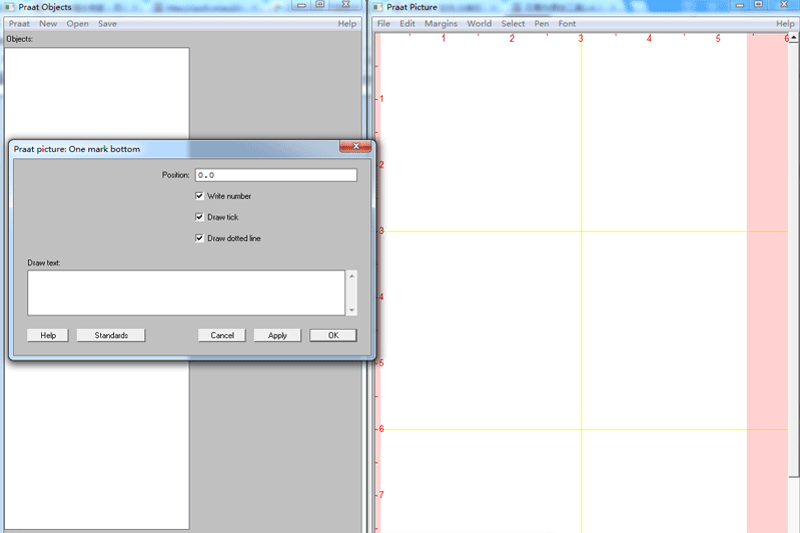The image size is (800, 533).
Task: Disable the Draw dotted line option
Action: 200,238
